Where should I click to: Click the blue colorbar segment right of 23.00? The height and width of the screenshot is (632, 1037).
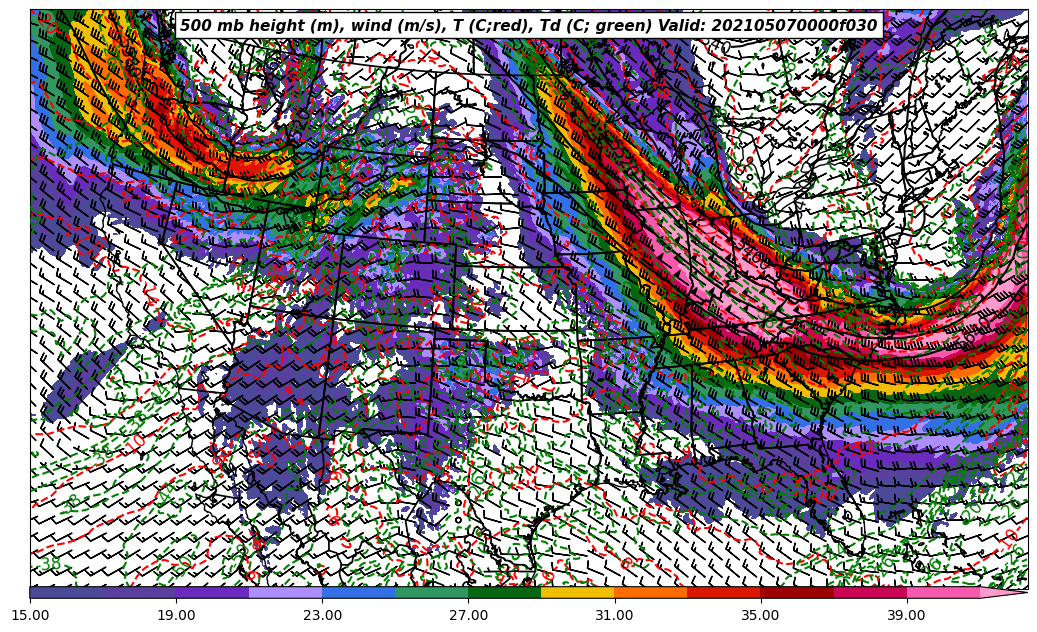click(x=358, y=592)
